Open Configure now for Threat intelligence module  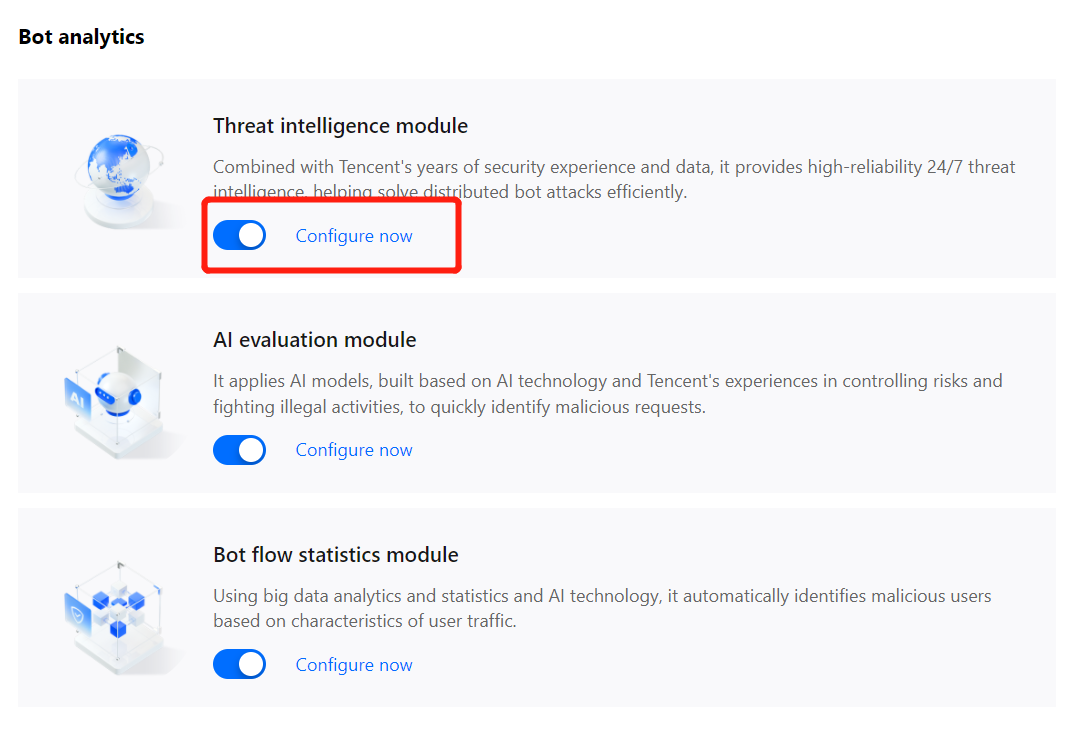354,236
